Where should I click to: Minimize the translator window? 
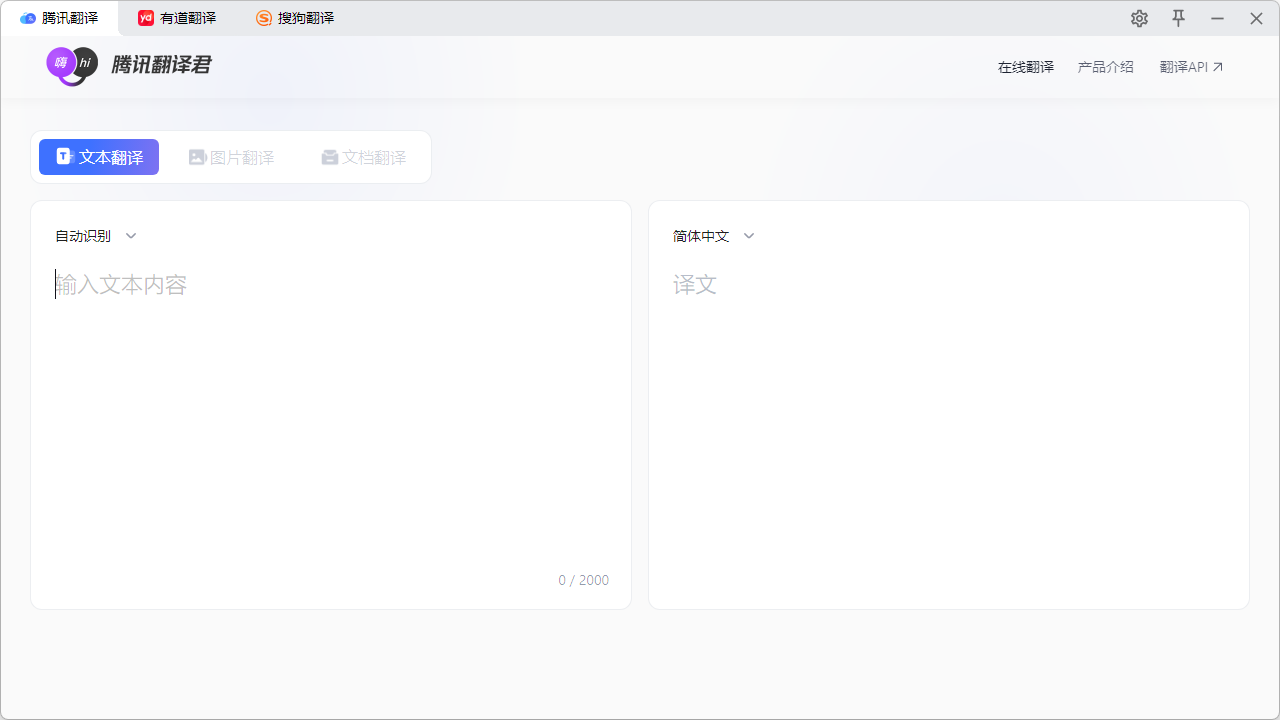pos(1217,18)
